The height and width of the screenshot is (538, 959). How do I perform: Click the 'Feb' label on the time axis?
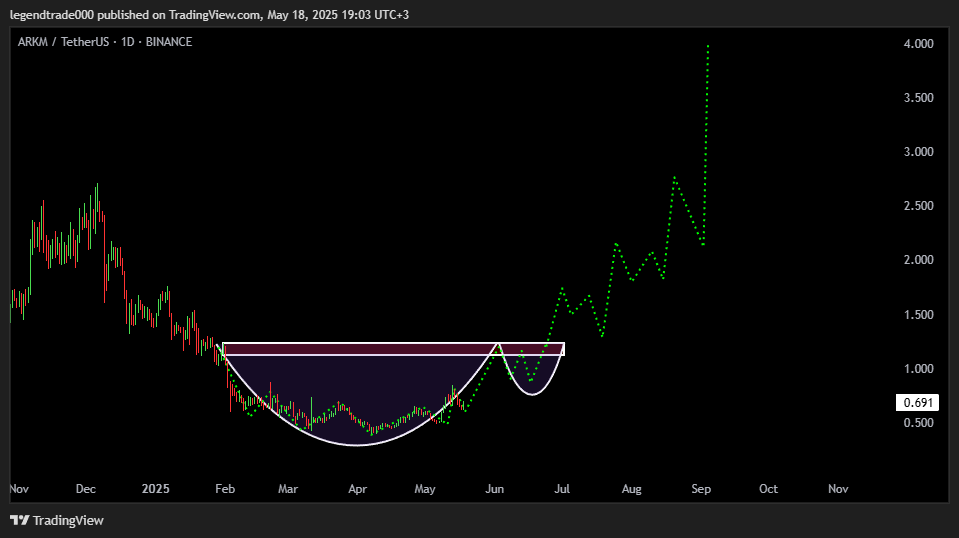(225, 488)
